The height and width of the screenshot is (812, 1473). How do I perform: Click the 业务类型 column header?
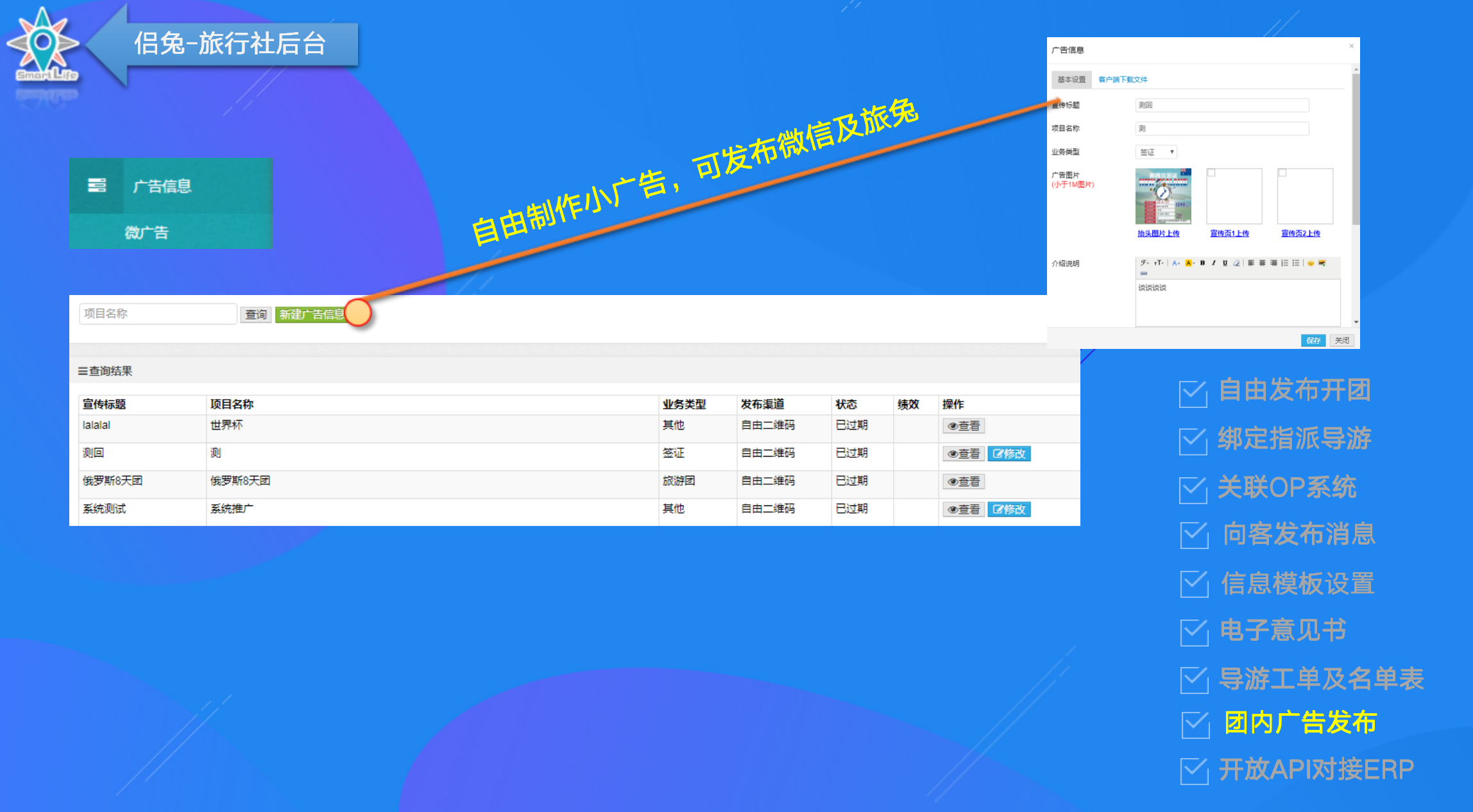click(684, 404)
